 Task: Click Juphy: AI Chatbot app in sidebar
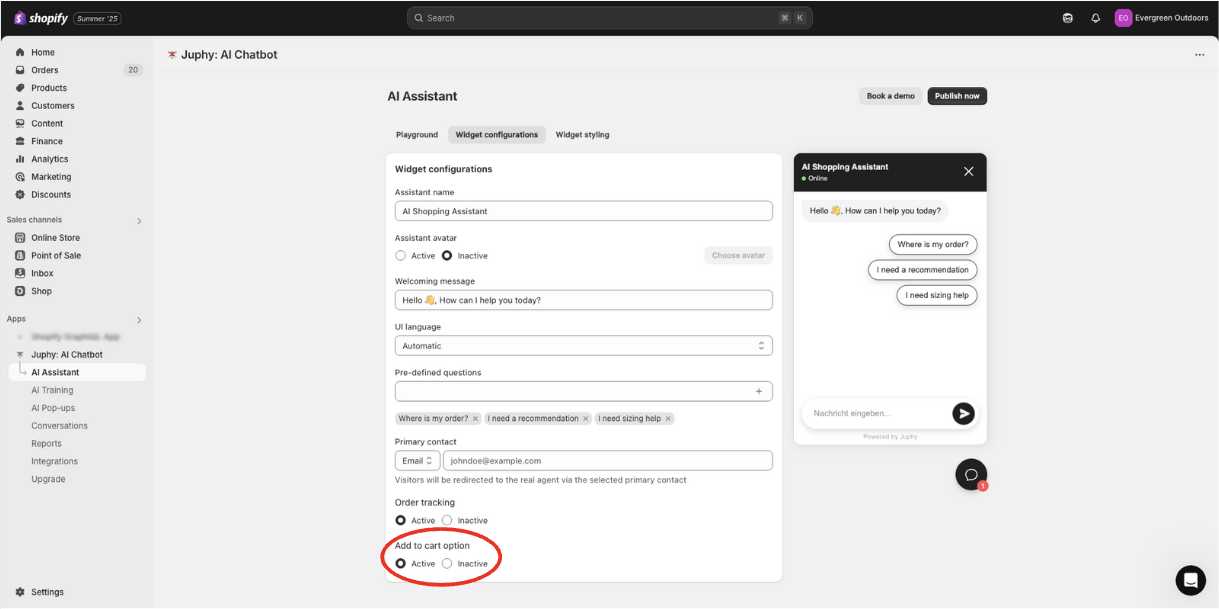point(67,355)
